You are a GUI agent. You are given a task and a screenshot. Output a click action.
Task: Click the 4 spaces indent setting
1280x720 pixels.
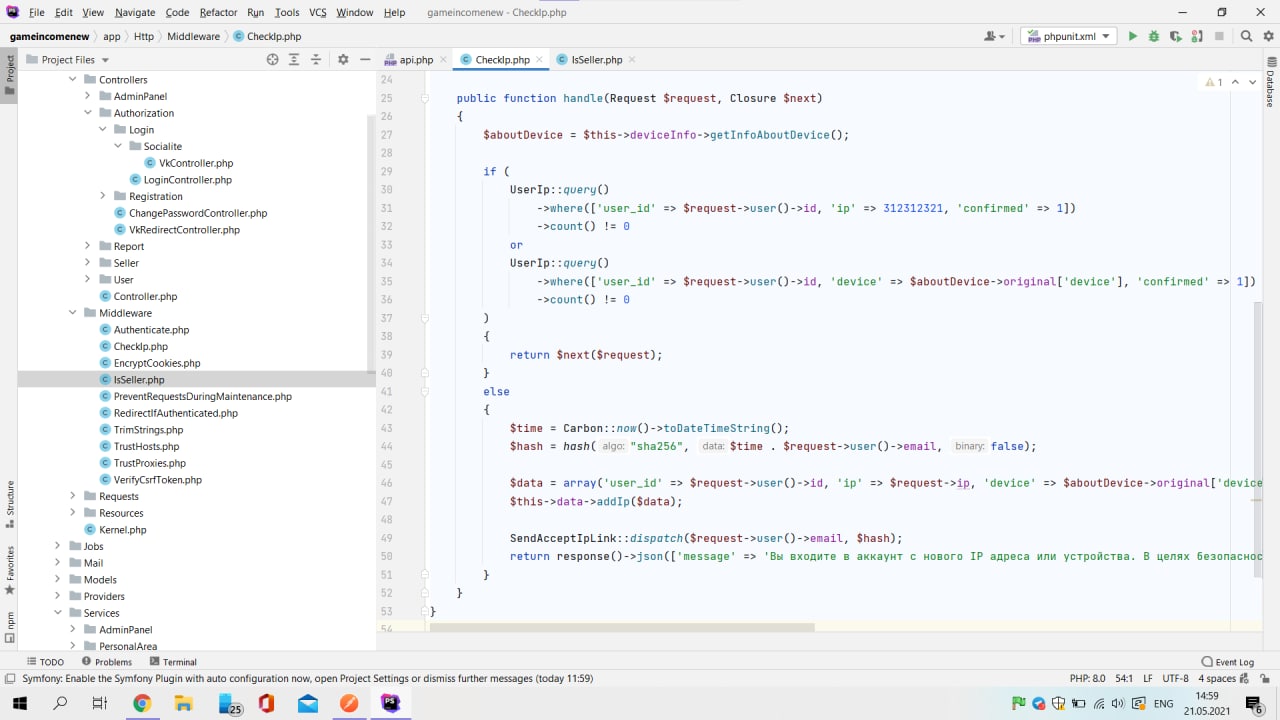click(1218, 678)
